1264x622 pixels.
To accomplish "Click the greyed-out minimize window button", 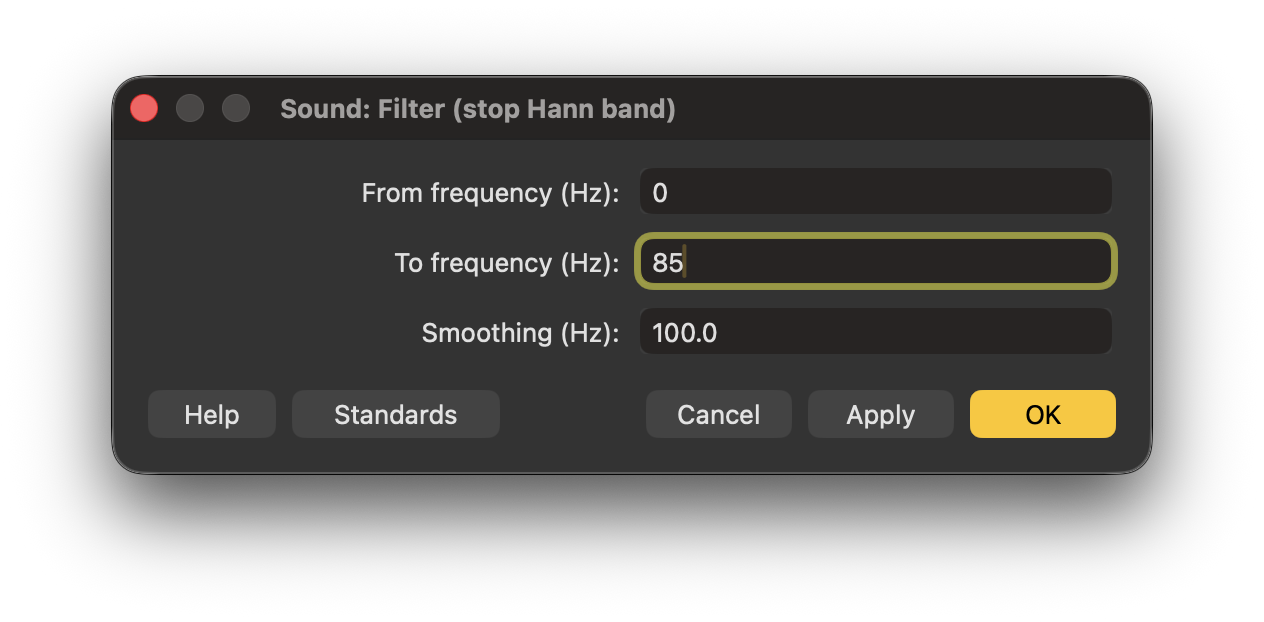I will (x=190, y=108).
